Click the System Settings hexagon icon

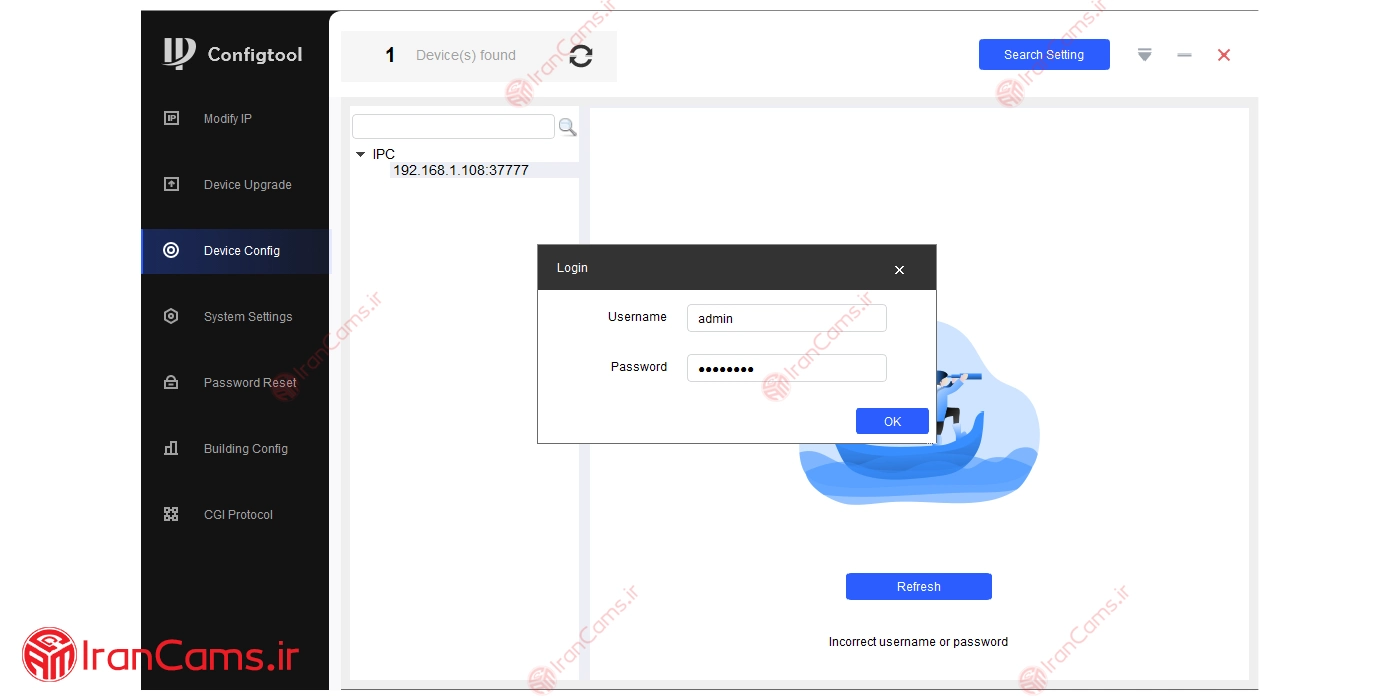click(x=171, y=316)
